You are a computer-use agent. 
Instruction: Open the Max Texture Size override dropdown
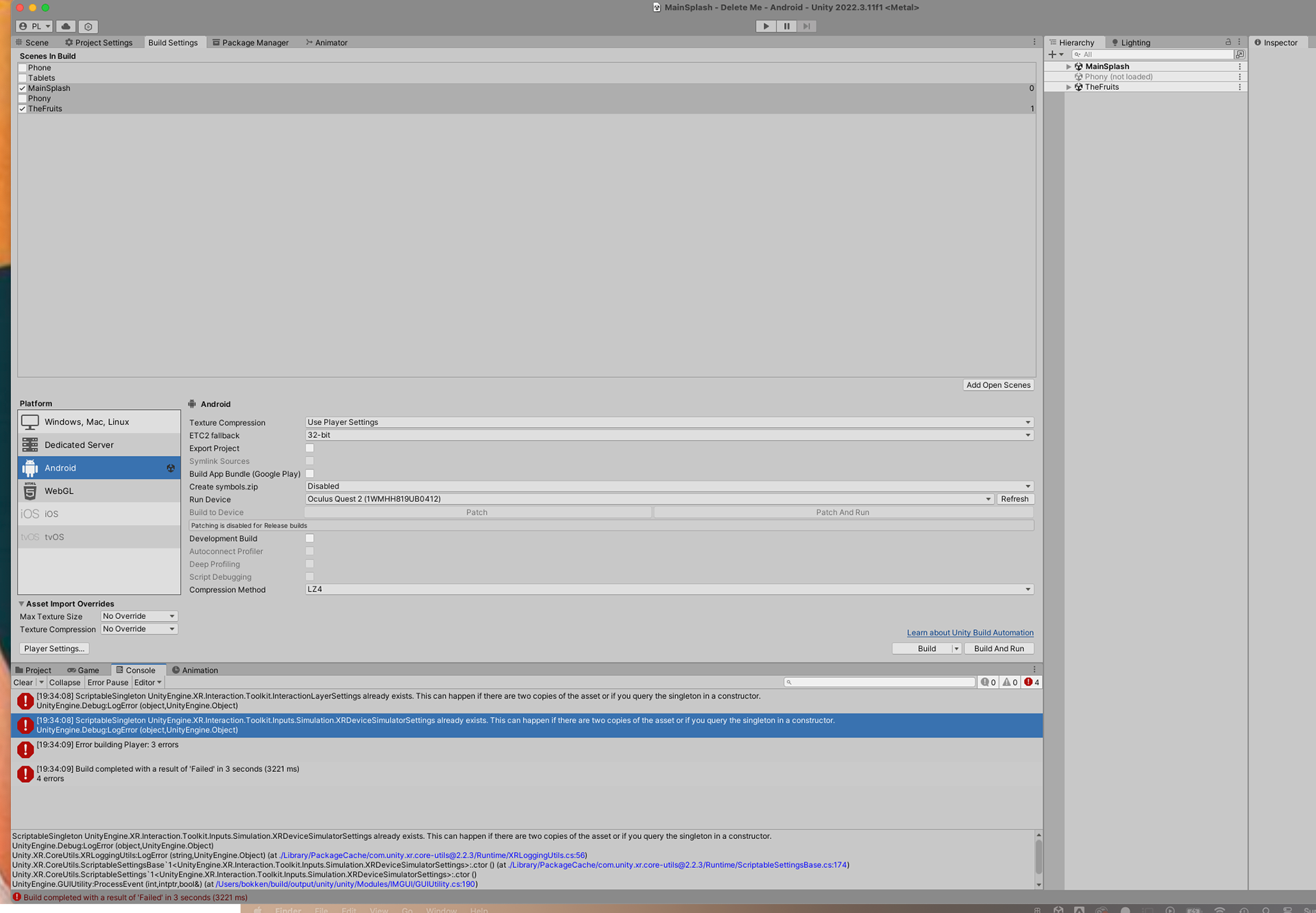[x=139, y=616]
